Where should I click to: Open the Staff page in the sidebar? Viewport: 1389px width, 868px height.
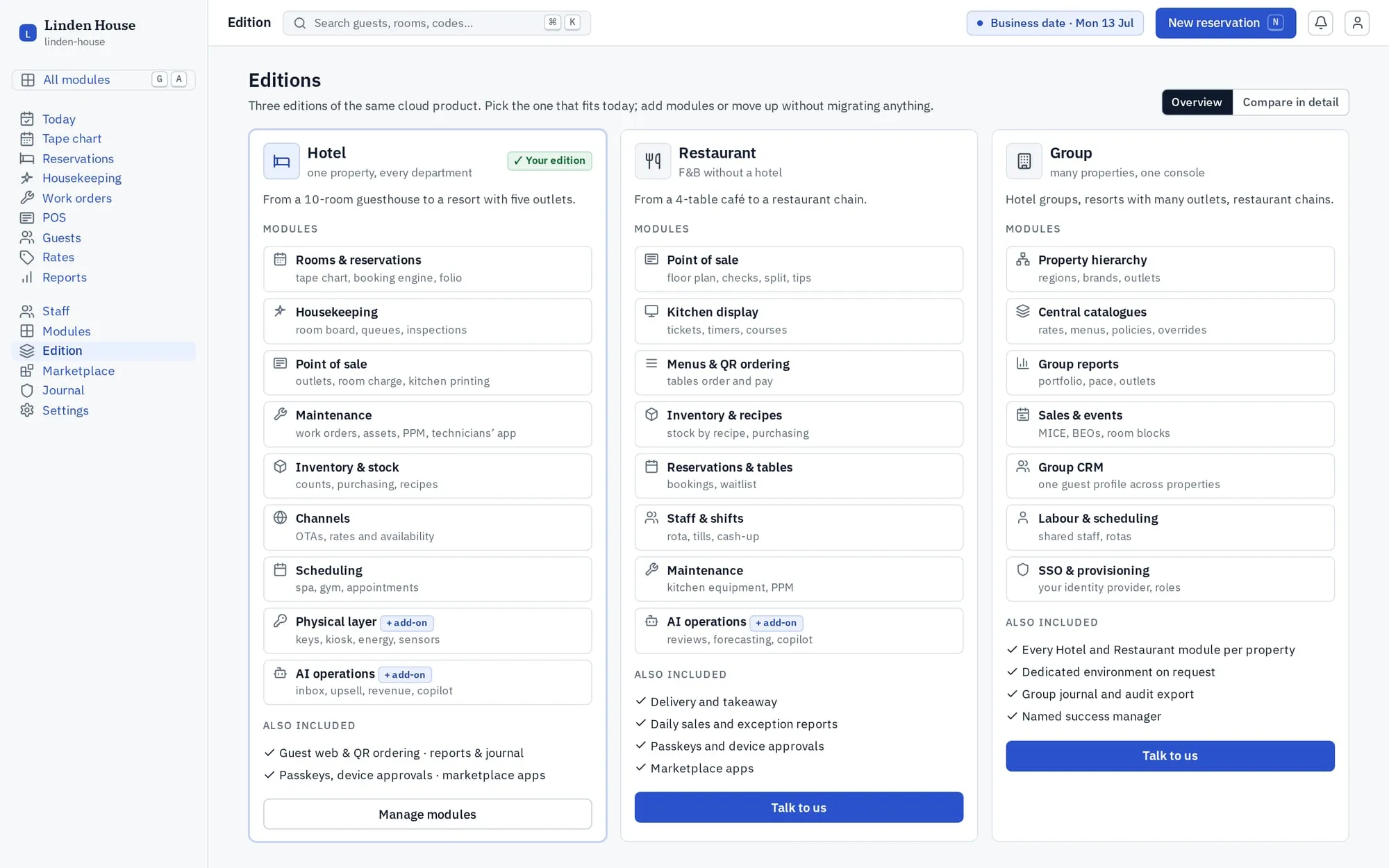click(x=103, y=311)
